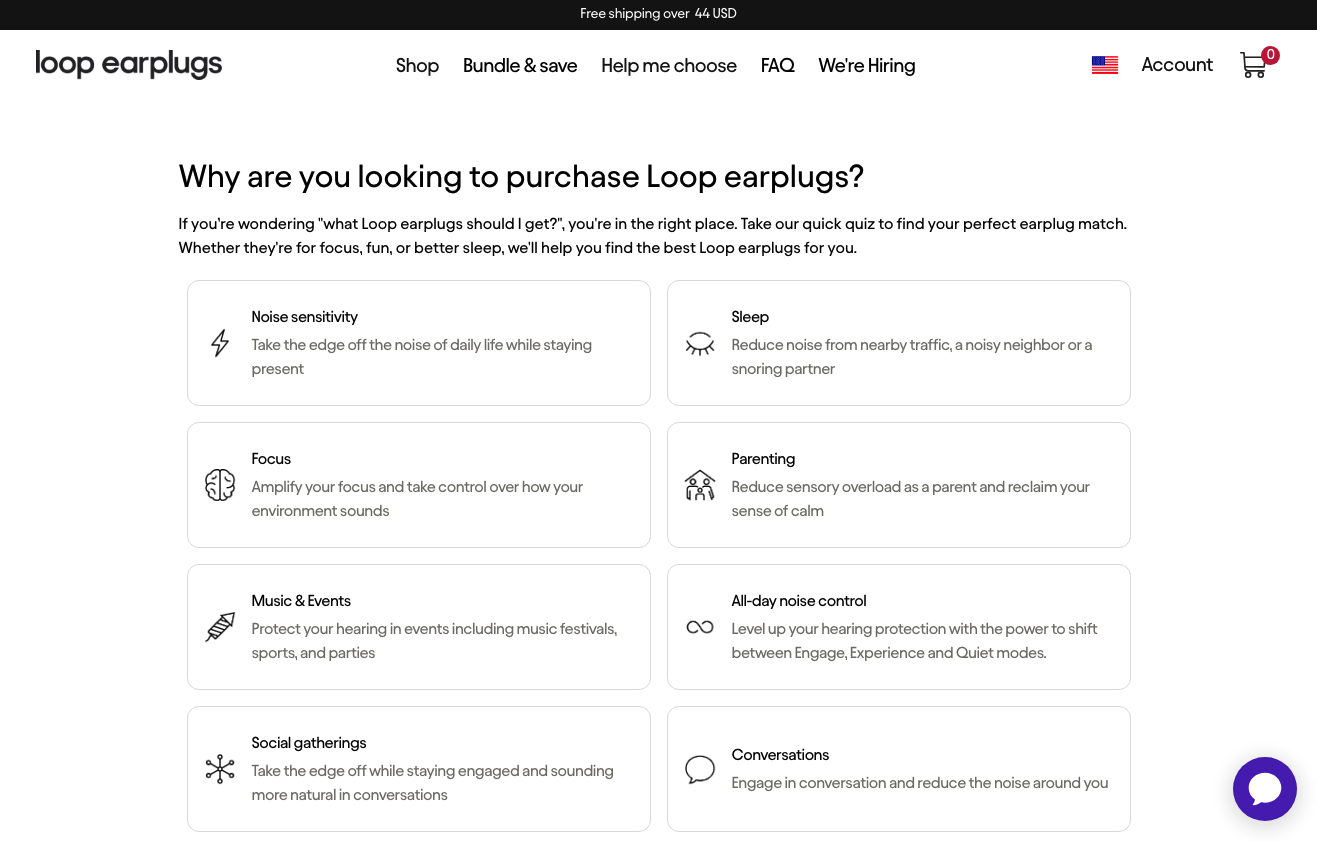Click the speech bubble Conversations icon
The image size is (1317, 841).
700,769
